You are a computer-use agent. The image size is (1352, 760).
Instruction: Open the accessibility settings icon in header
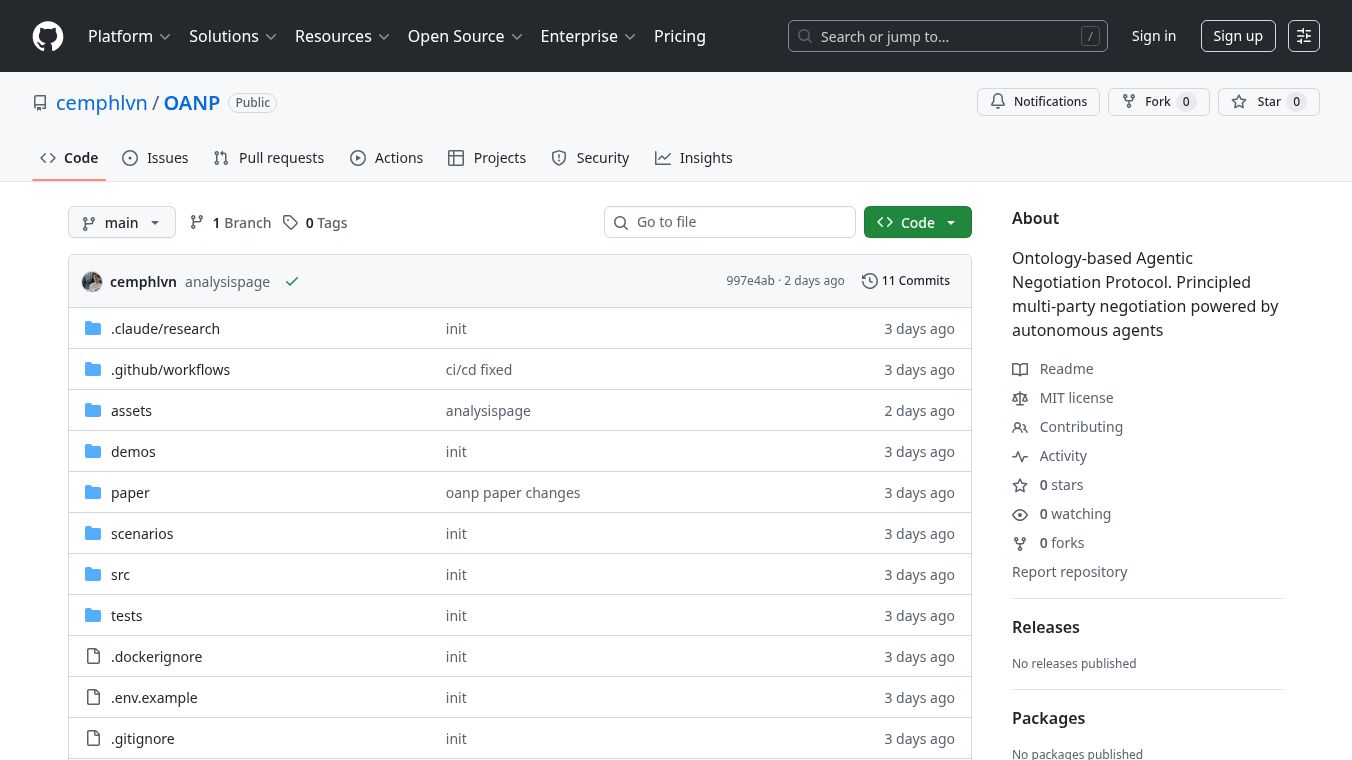(x=1303, y=36)
